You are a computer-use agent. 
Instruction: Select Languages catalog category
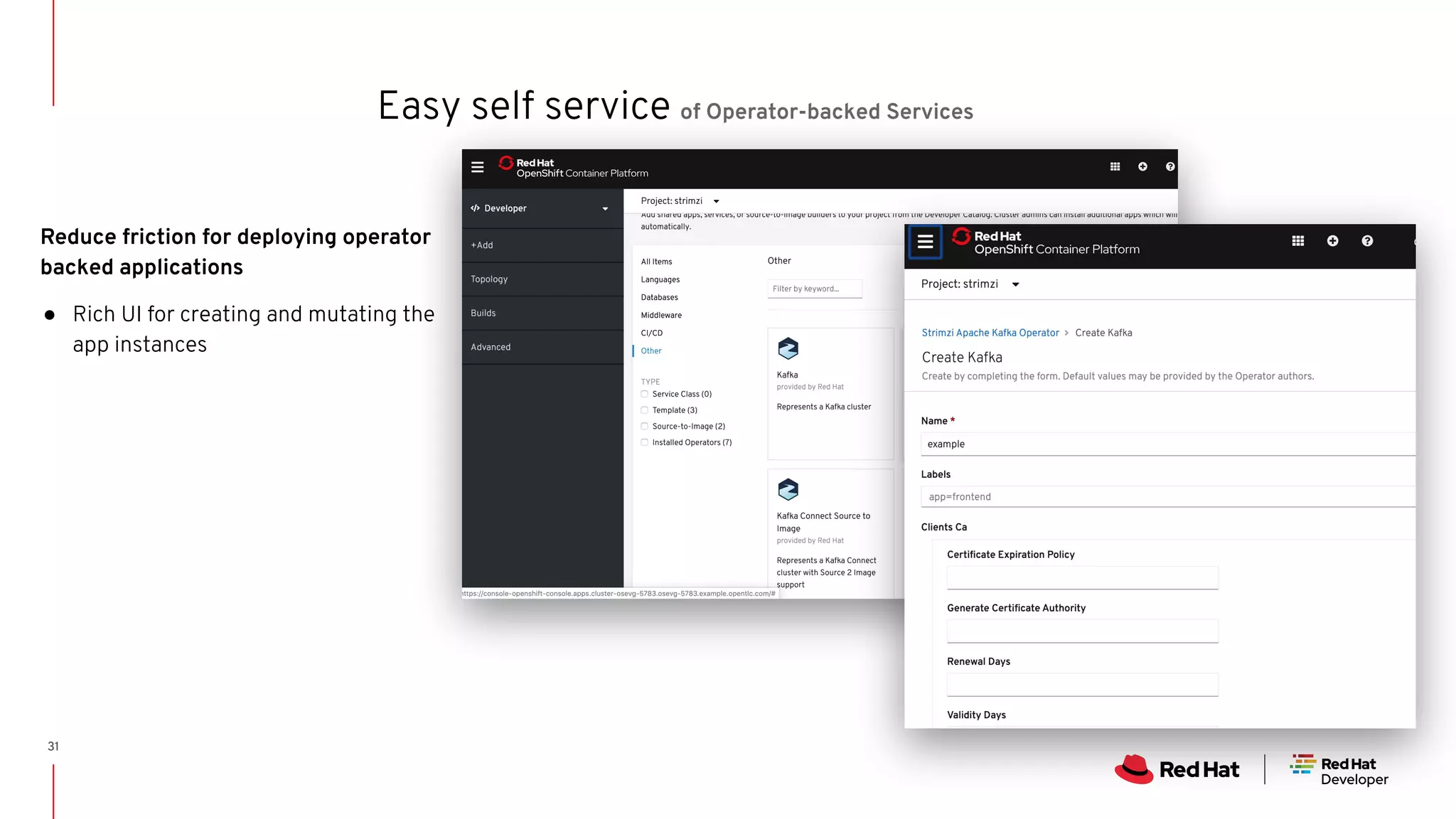point(660,279)
